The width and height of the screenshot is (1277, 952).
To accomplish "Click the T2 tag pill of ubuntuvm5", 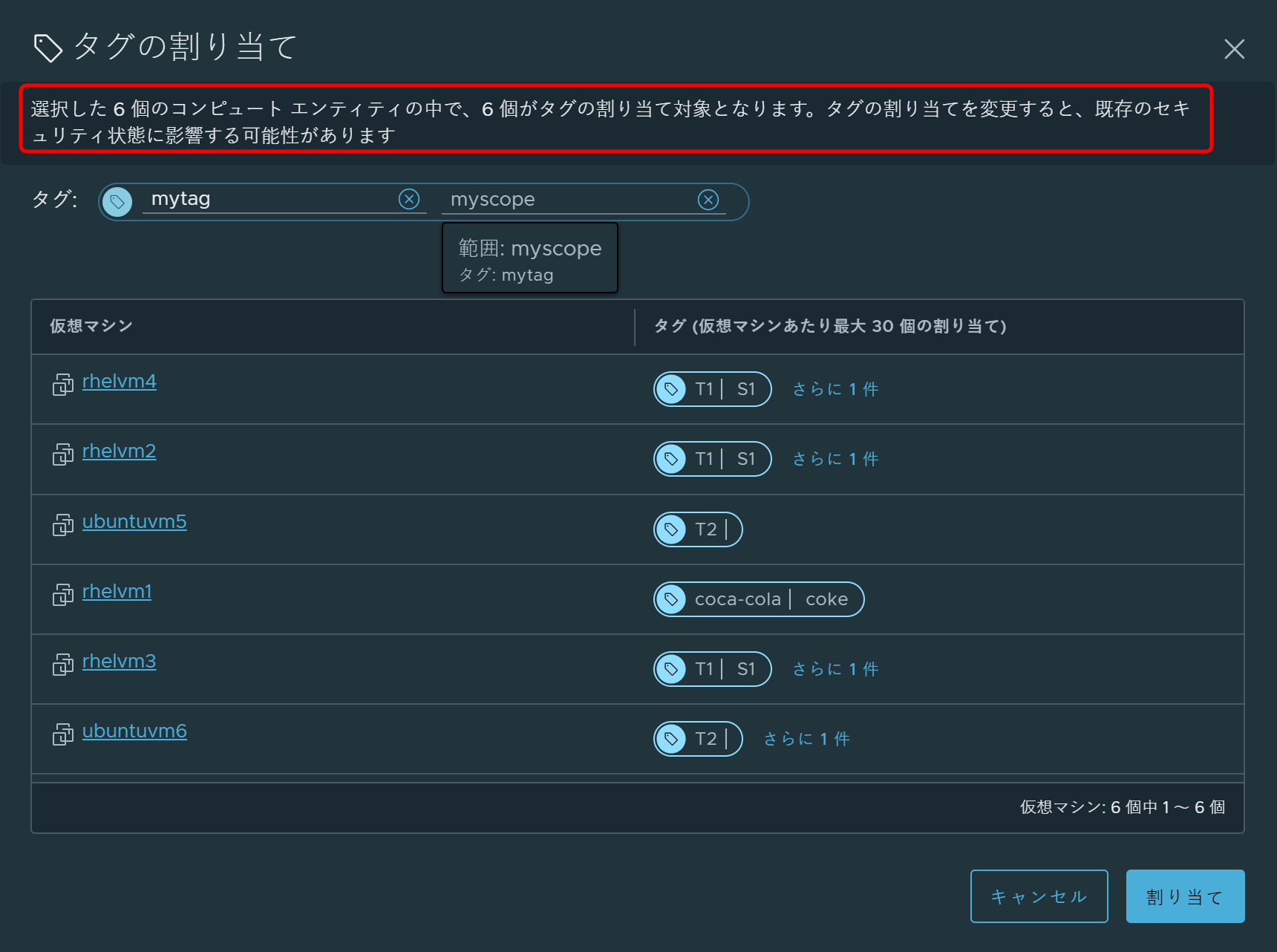I will pos(698,529).
